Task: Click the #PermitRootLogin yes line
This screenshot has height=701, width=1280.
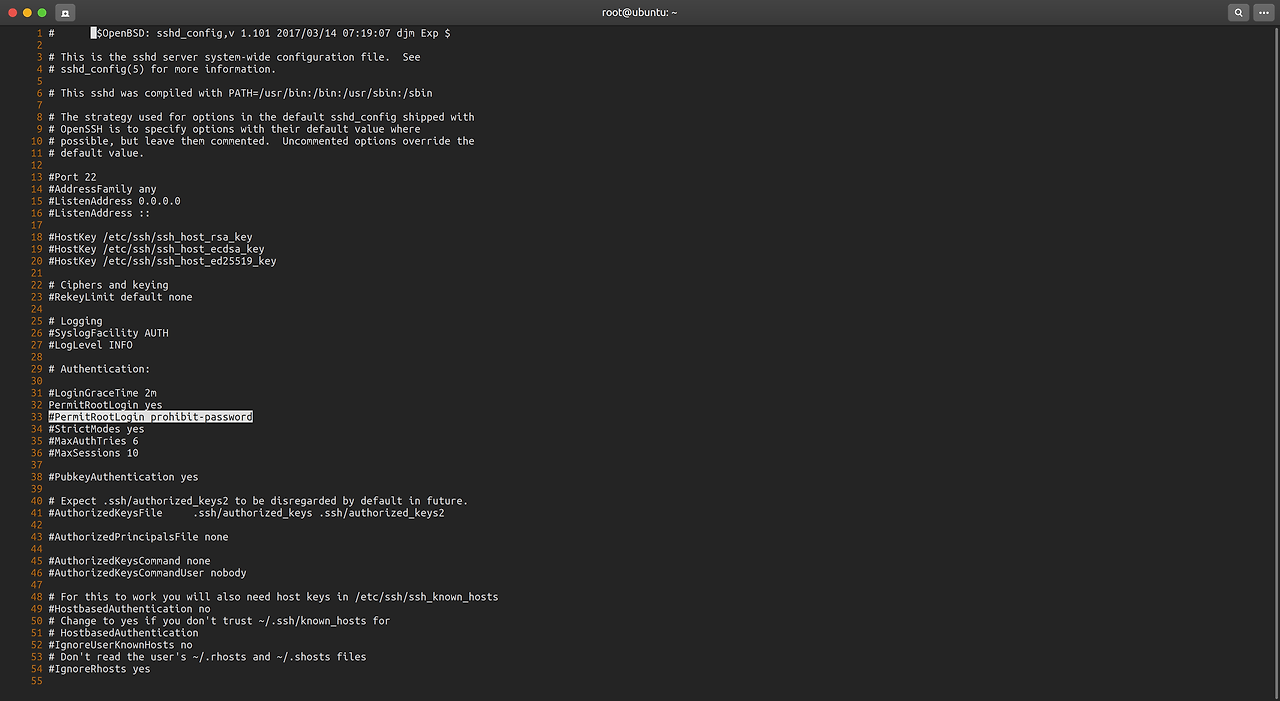Action: (104, 404)
